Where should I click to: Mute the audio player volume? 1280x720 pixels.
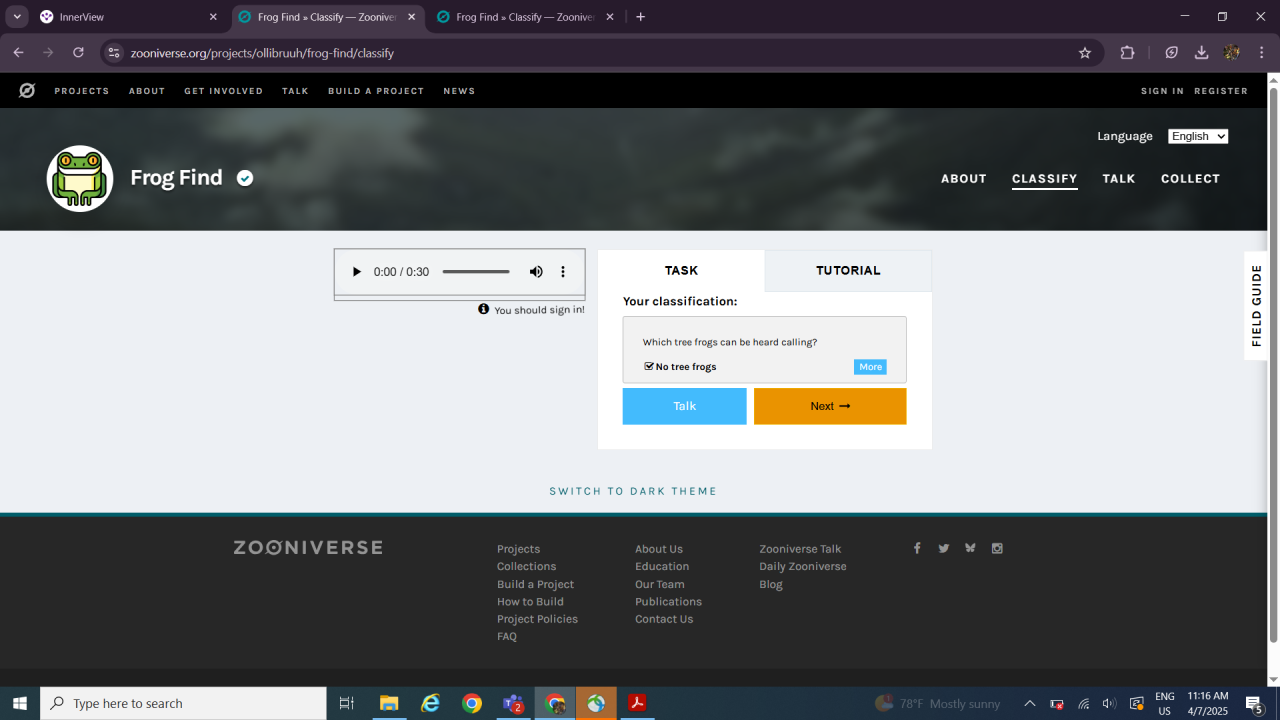536,272
